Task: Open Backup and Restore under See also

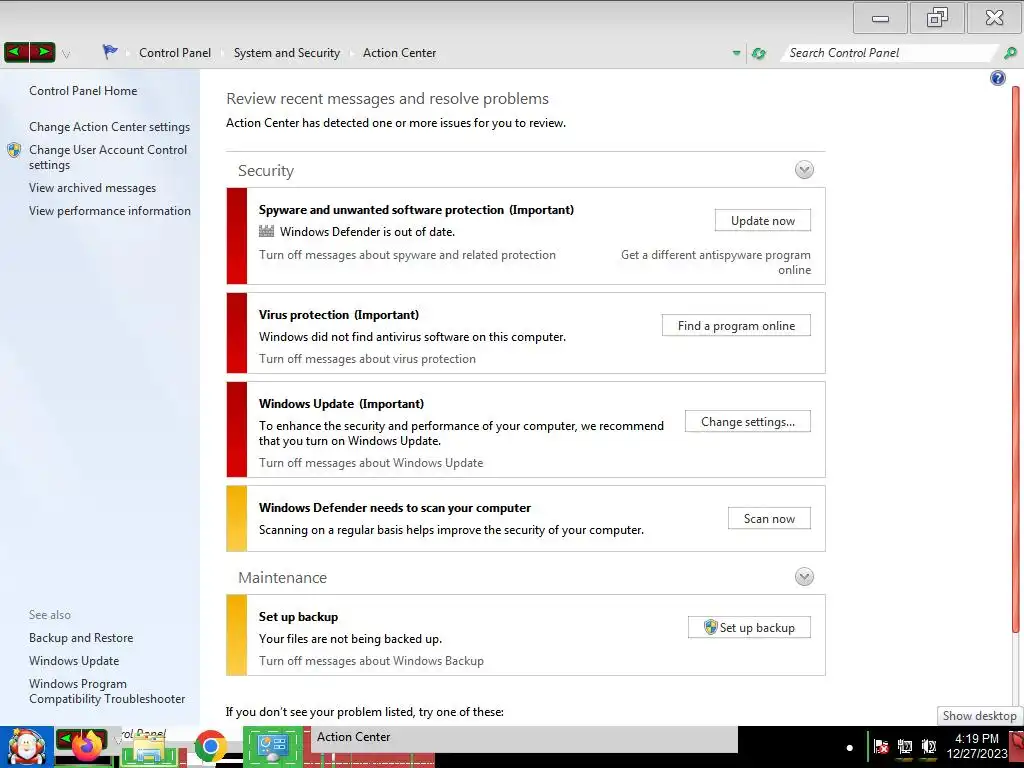Action: click(x=81, y=638)
